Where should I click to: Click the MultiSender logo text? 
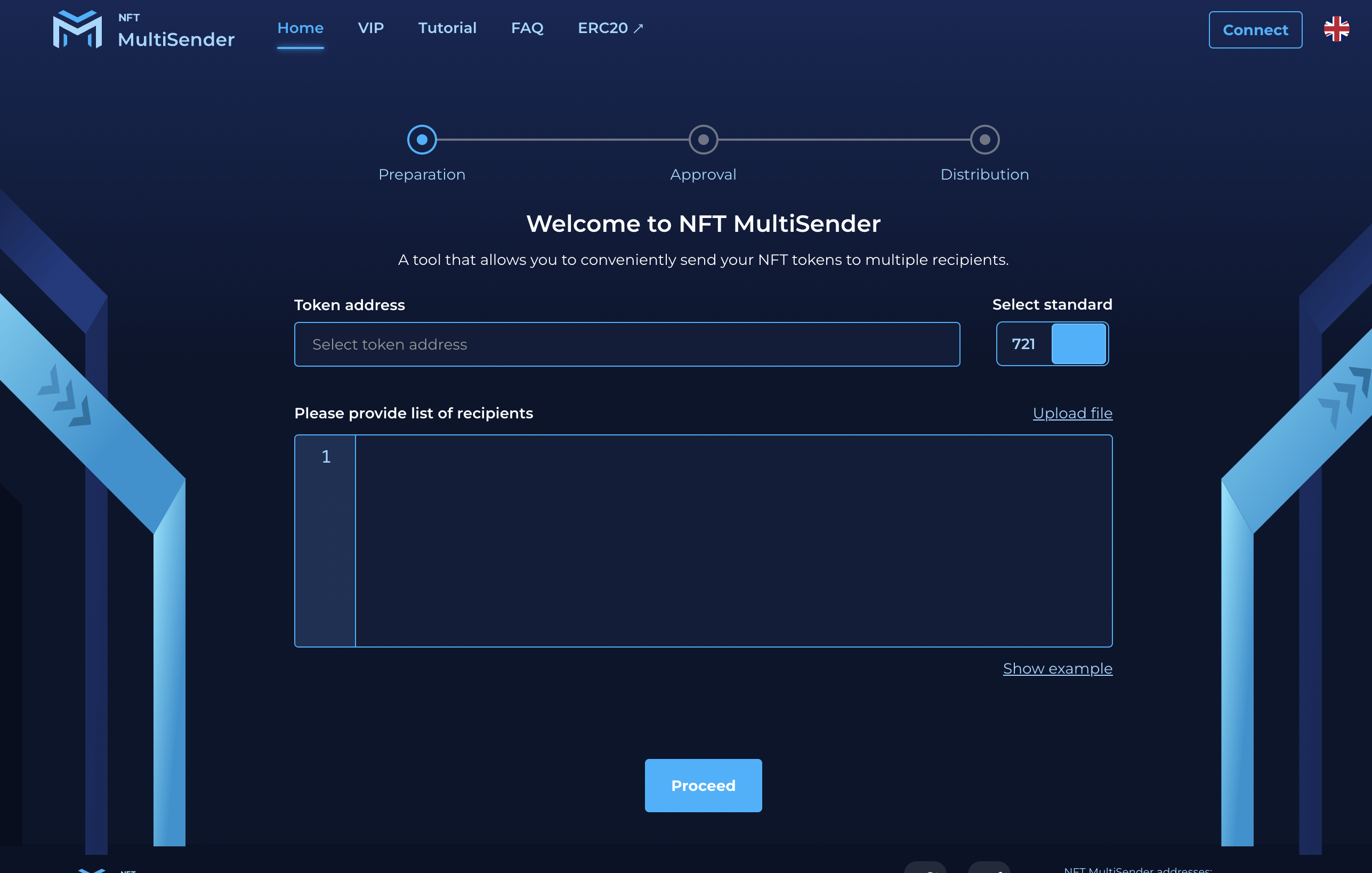pos(176,39)
